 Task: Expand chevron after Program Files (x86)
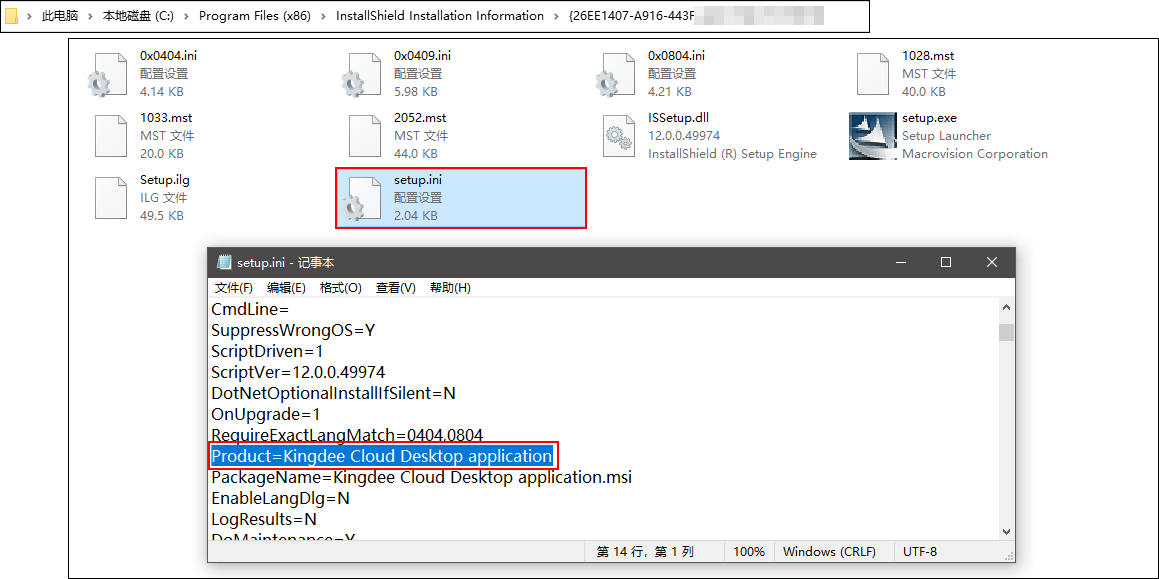324,16
